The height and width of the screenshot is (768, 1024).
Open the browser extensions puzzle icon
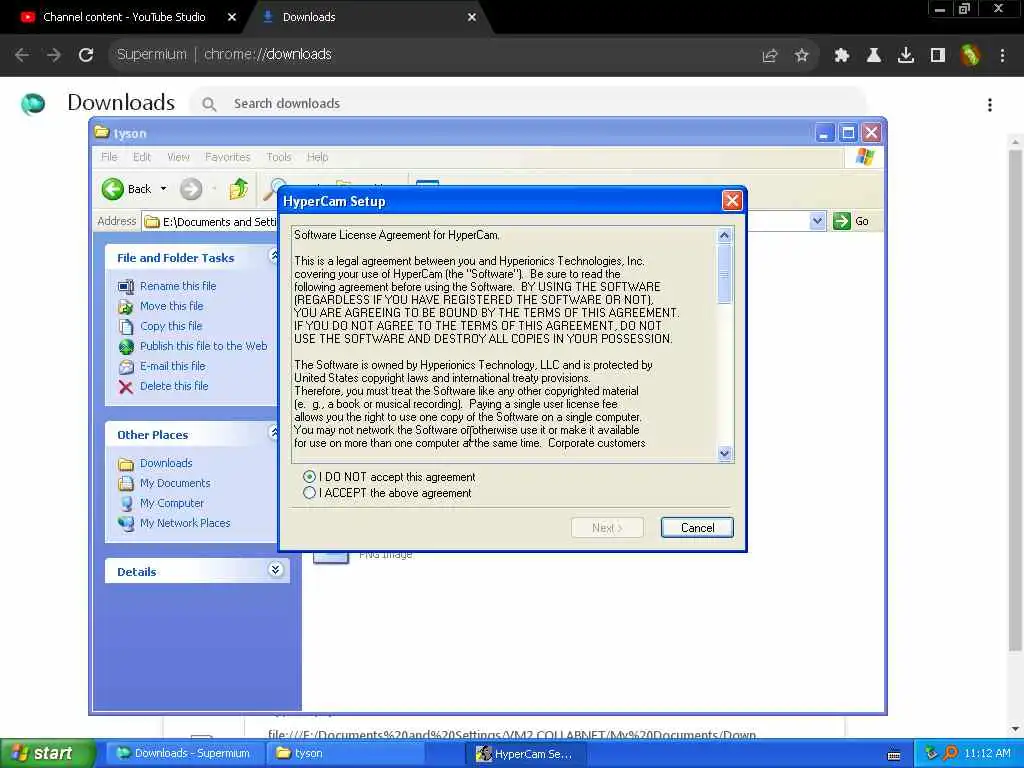pyautogui.click(x=842, y=56)
